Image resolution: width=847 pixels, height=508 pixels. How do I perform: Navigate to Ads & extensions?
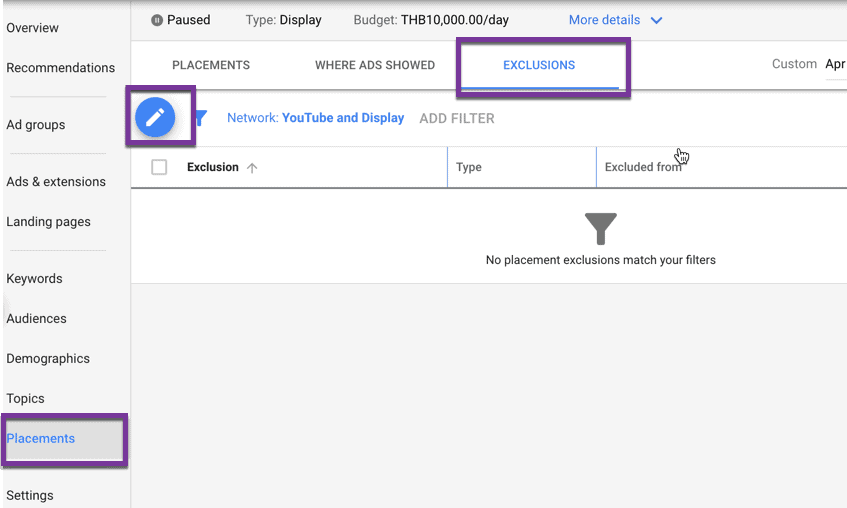click(56, 182)
